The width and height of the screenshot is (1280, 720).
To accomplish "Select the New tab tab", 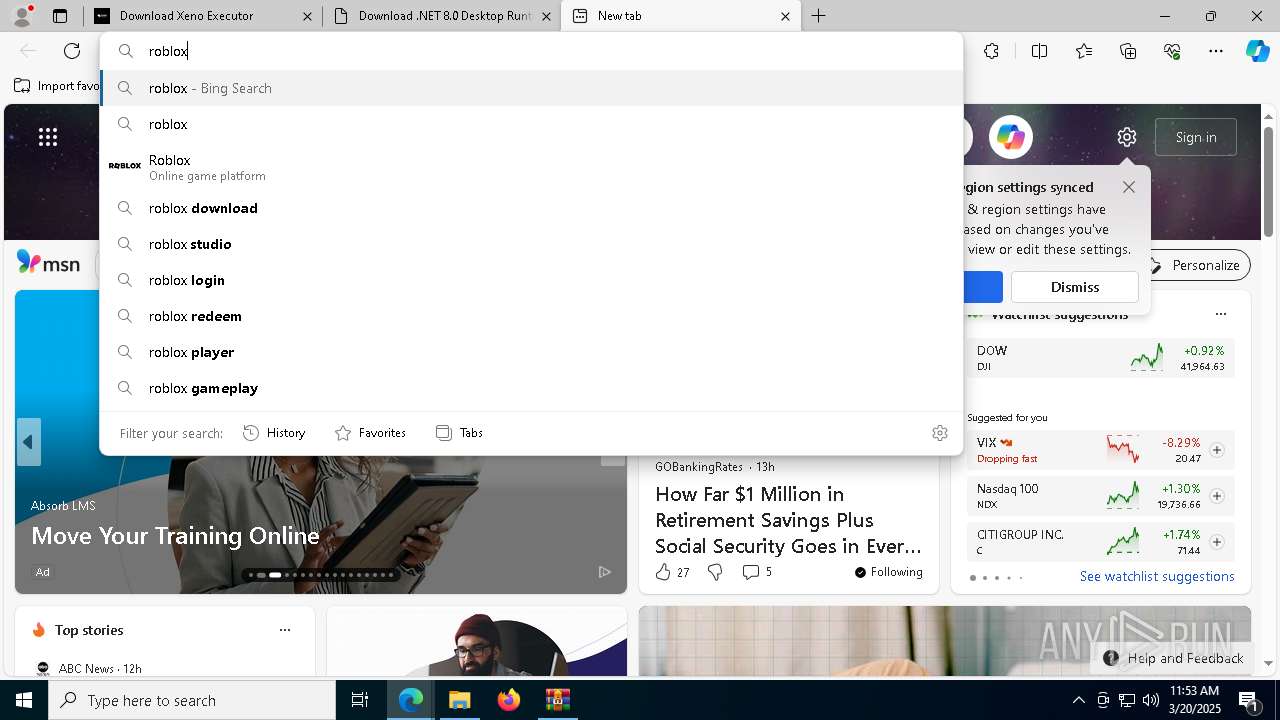I will click(x=680, y=16).
